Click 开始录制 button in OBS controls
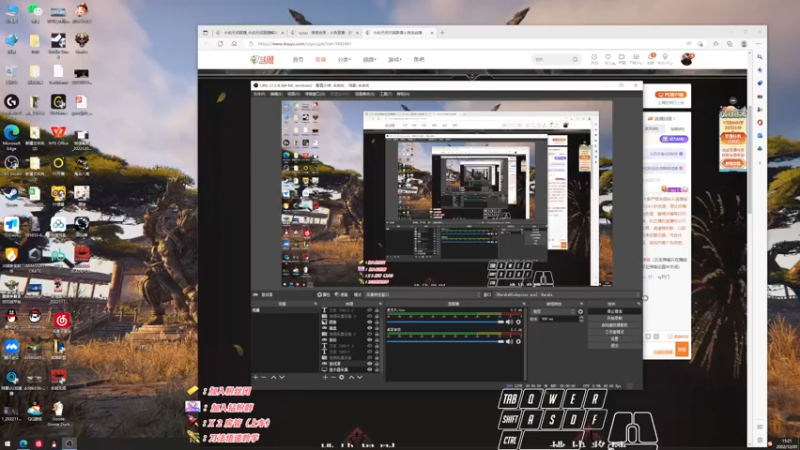The image size is (800, 450). point(614,318)
